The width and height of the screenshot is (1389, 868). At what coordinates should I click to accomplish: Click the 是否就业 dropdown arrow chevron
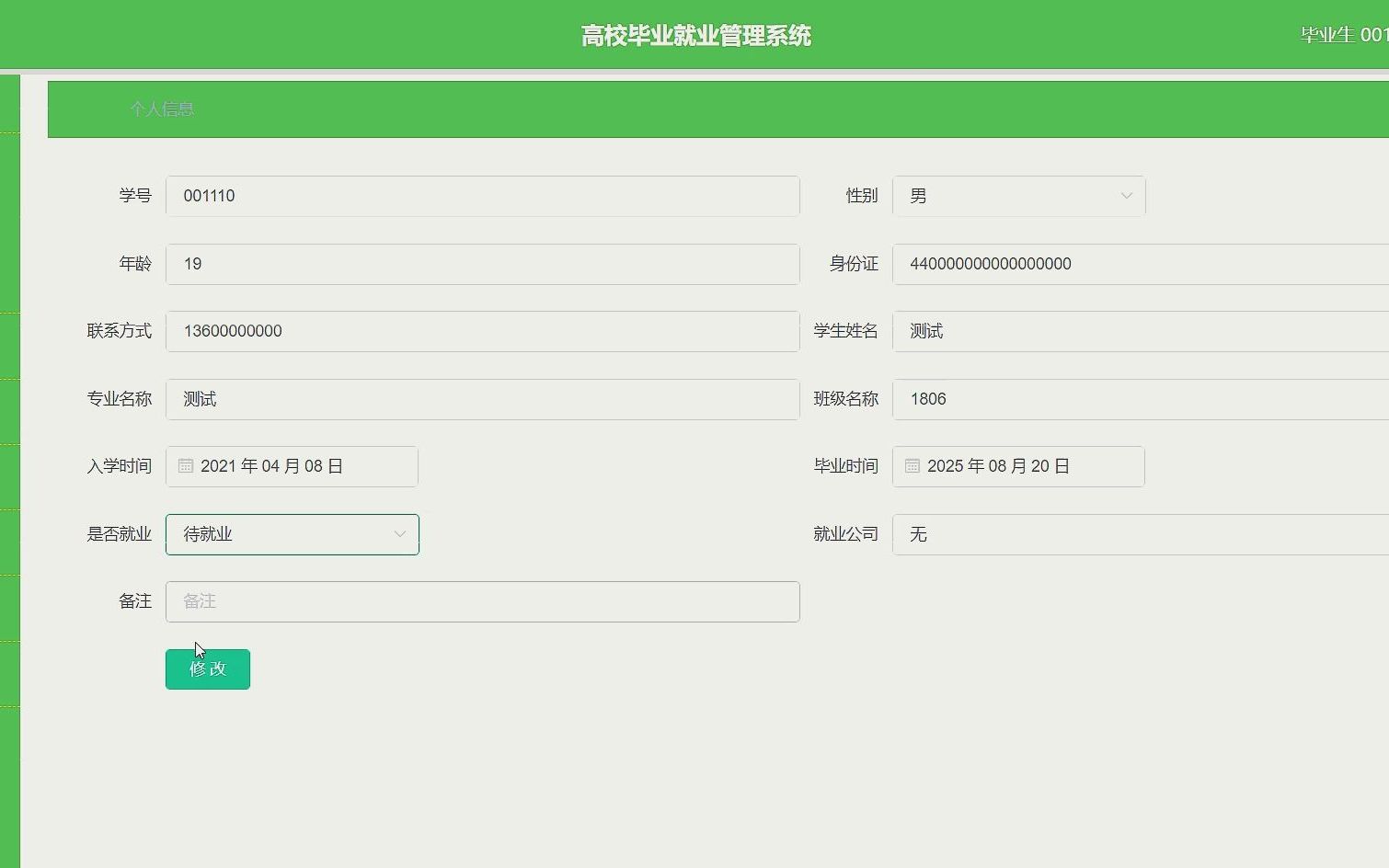[399, 534]
